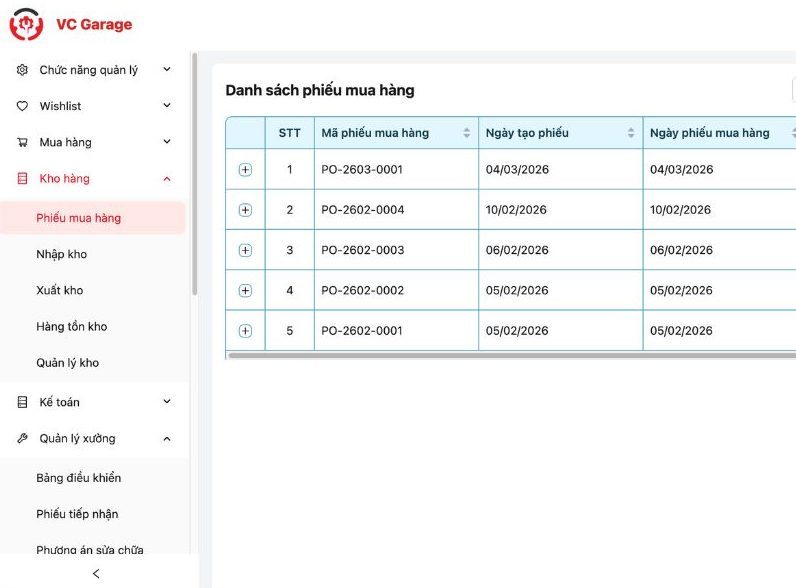
Task: Go to Bảng điều khiển page
Action: (78, 478)
